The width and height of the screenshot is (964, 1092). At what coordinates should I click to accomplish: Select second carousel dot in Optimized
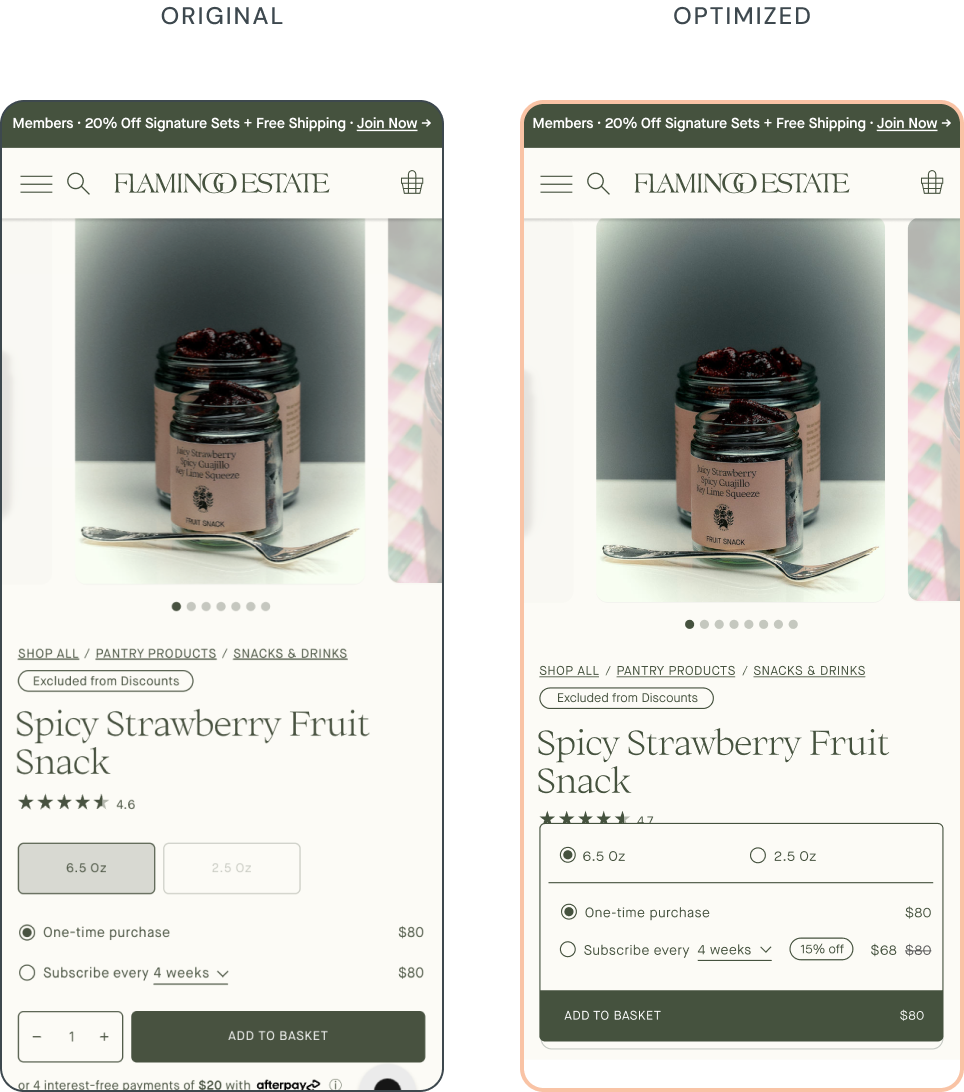click(x=704, y=624)
